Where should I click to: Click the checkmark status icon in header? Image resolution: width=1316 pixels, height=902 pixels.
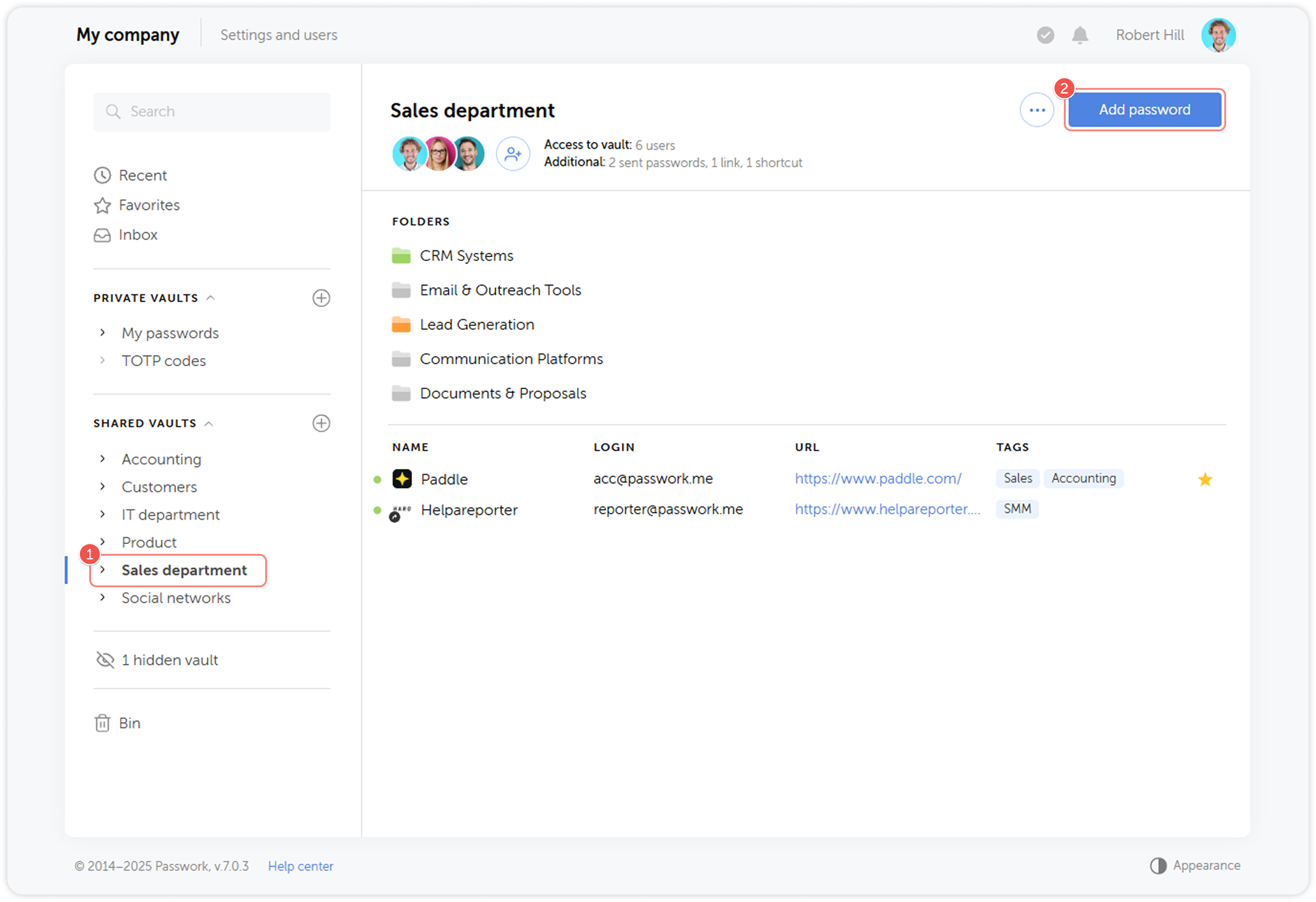point(1045,35)
